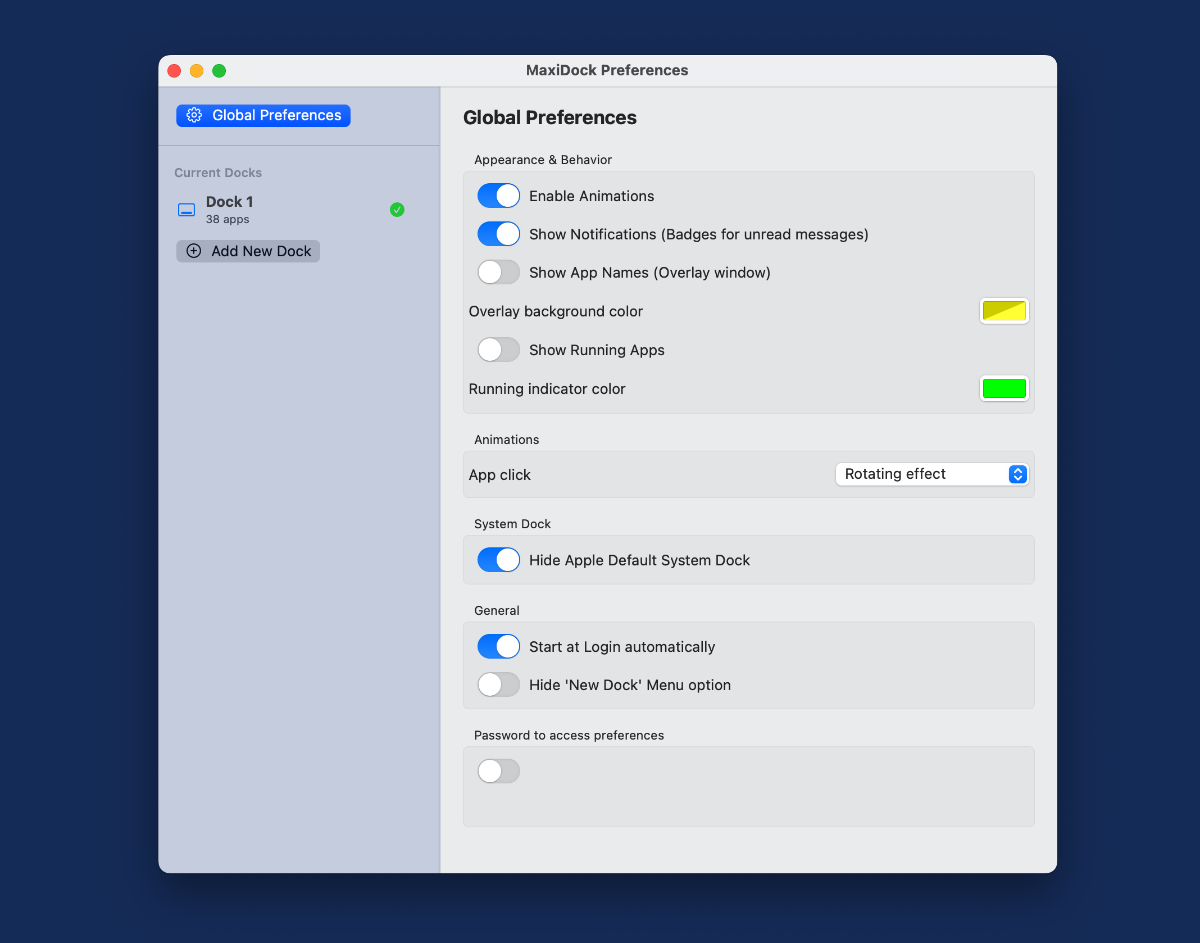Enable Hide 'New Dock' Menu option
Image resolution: width=1200 pixels, height=943 pixels.
click(x=499, y=685)
